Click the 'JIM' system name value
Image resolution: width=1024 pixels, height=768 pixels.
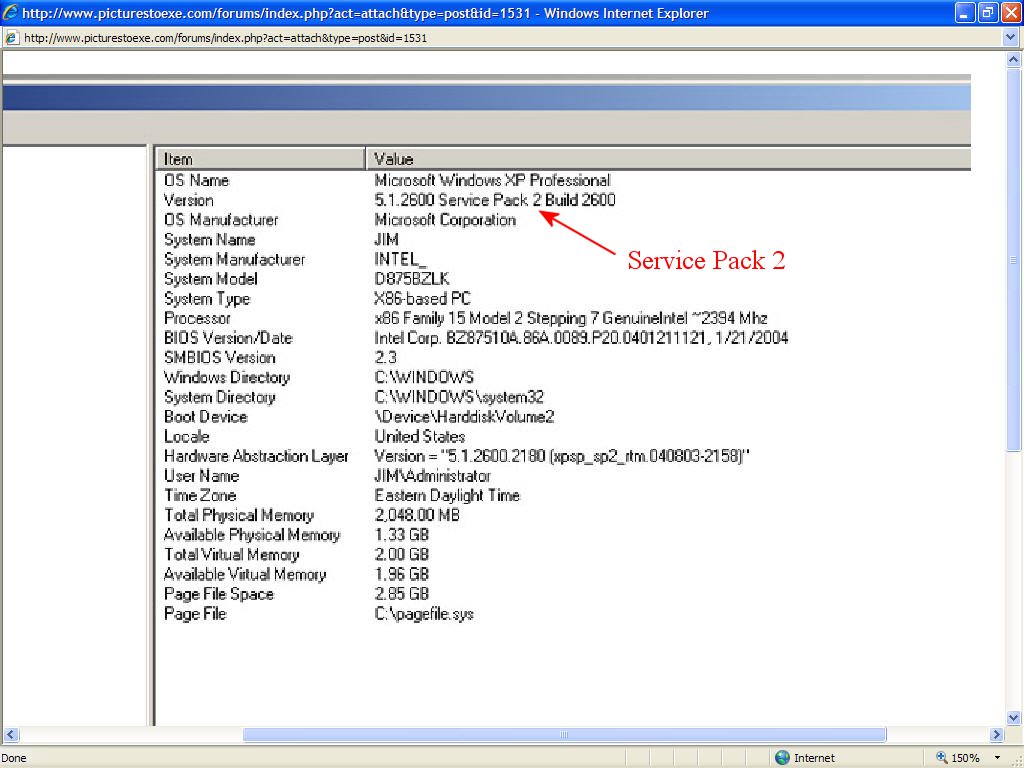click(386, 240)
